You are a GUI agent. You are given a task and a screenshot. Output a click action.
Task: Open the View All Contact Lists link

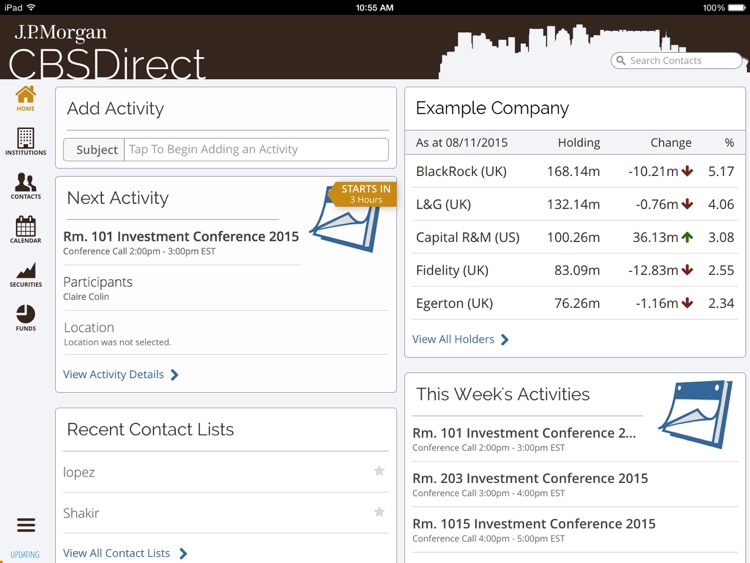[116, 553]
